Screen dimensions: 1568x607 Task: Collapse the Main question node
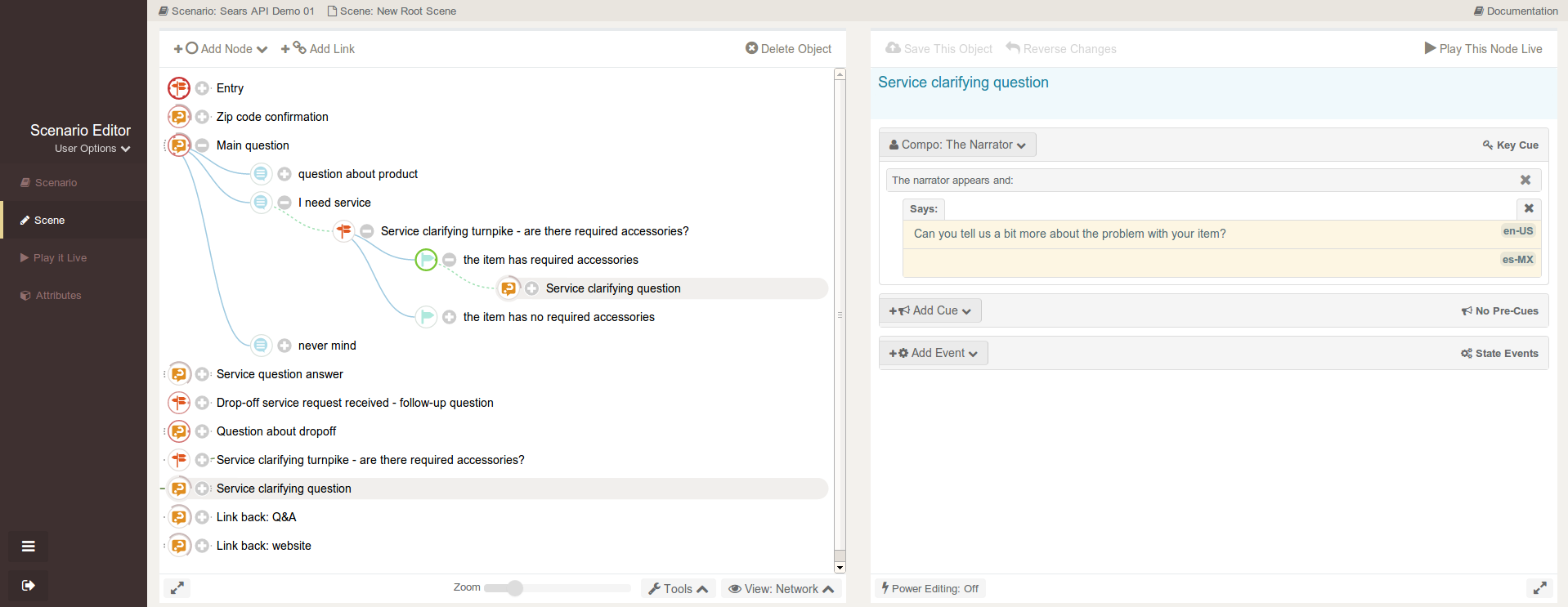pyautogui.click(x=202, y=145)
